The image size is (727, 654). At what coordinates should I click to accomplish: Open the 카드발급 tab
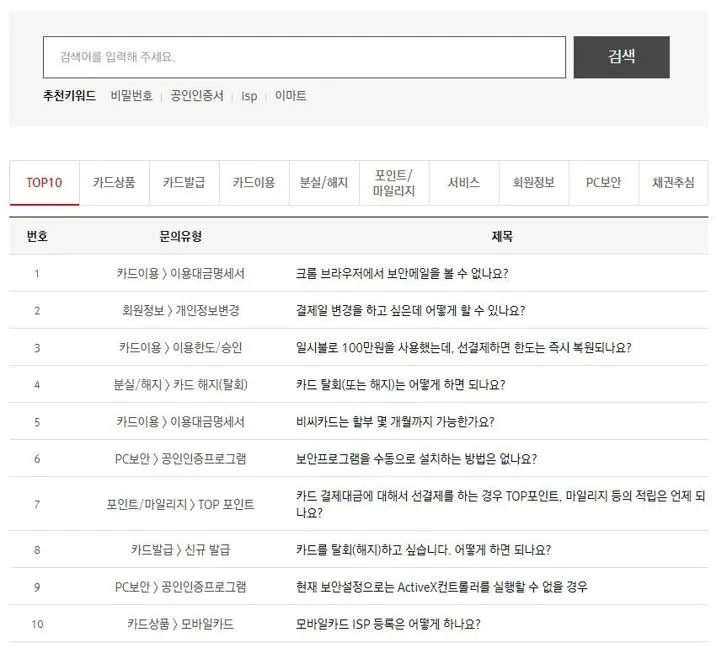pos(184,183)
